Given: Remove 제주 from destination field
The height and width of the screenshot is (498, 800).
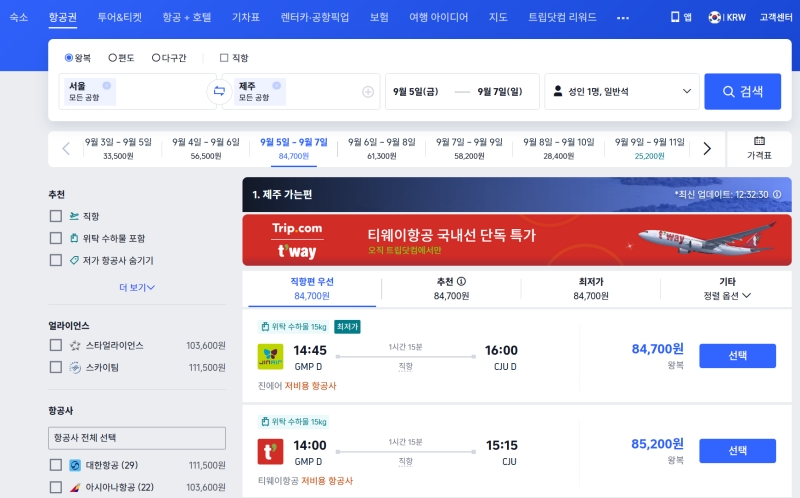Looking at the screenshot, I should [277, 85].
